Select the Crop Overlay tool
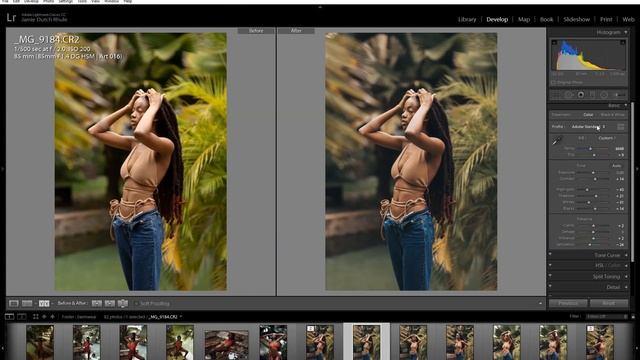 tap(556, 95)
